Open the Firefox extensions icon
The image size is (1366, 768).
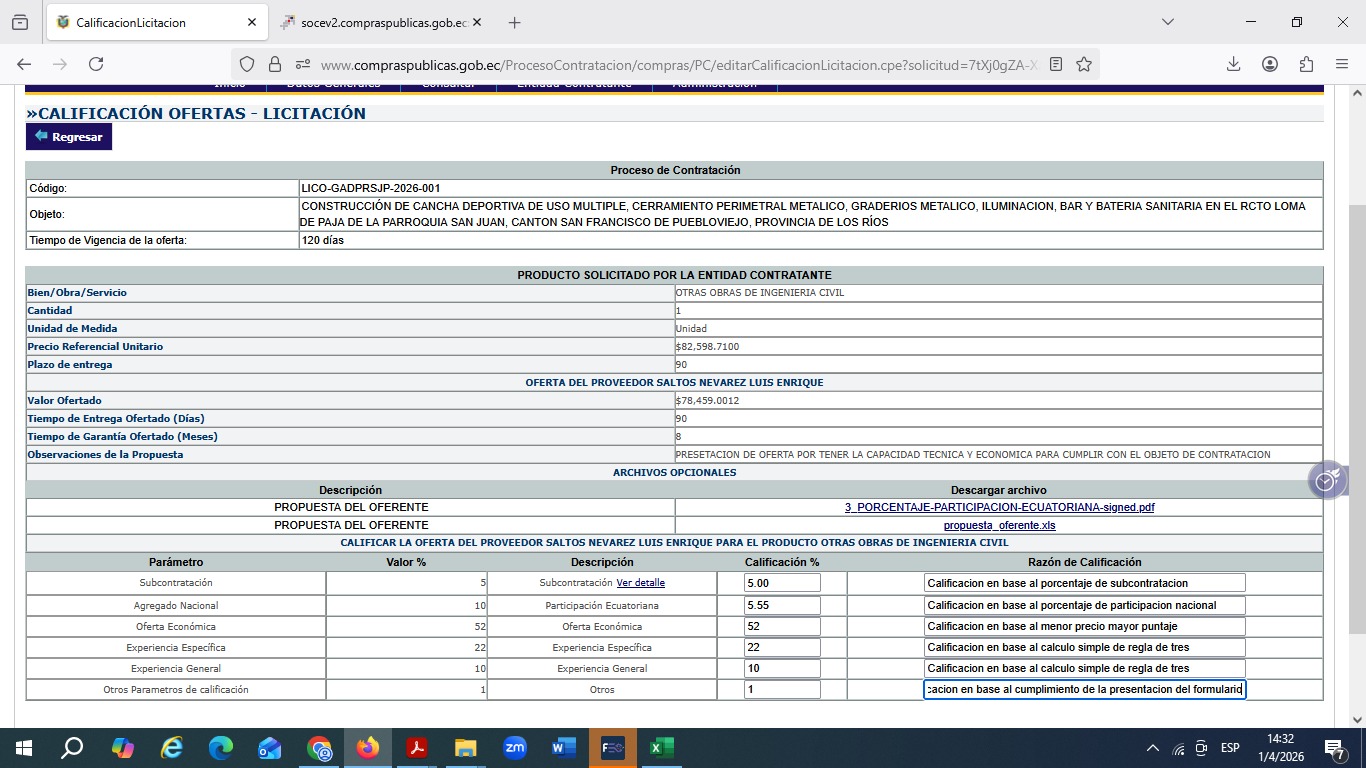click(1306, 64)
